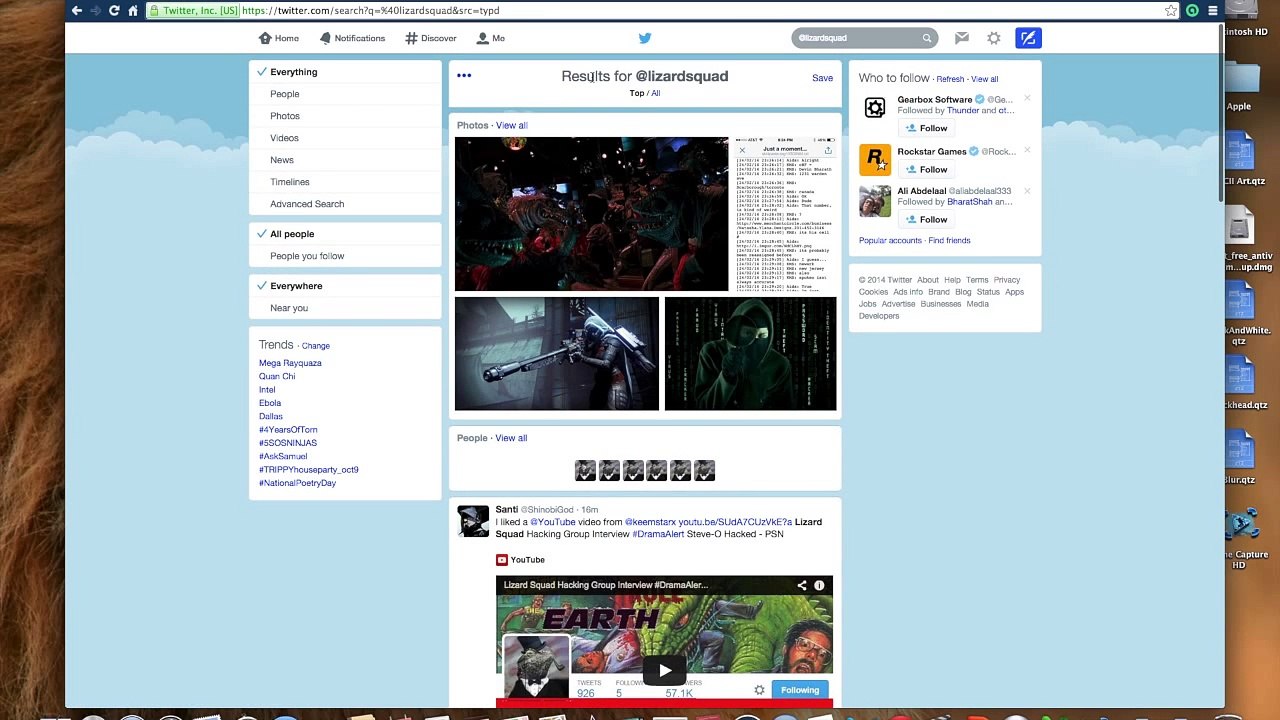Play the Lizard Squad interview video
Image resolution: width=1280 pixels, height=720 pixels.
tap(665, 670)
